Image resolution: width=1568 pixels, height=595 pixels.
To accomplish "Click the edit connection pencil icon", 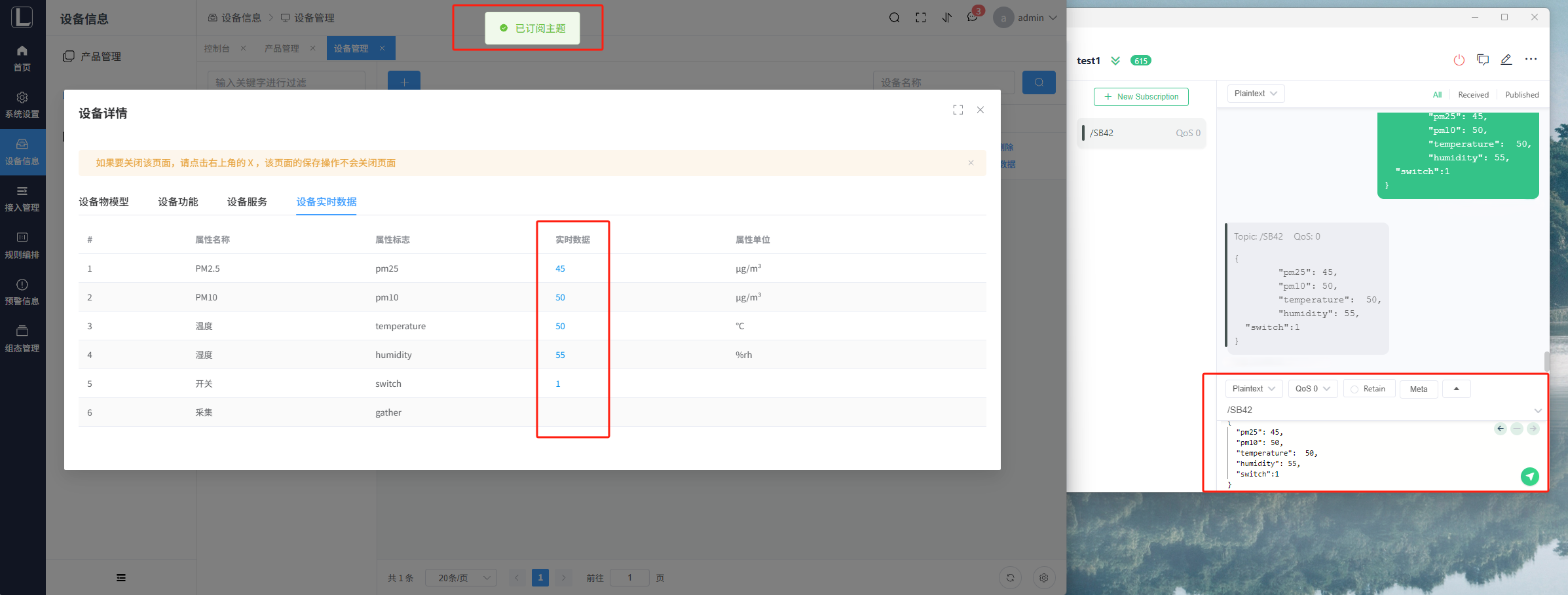I will coord(1506,60).
